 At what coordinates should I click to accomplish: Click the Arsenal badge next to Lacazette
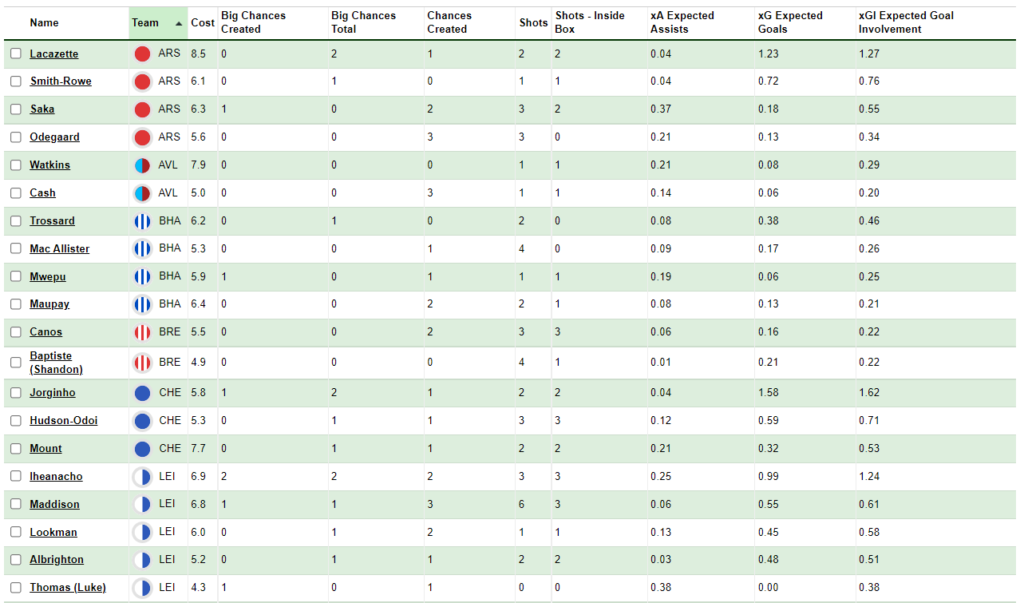[x=143, y=54]
